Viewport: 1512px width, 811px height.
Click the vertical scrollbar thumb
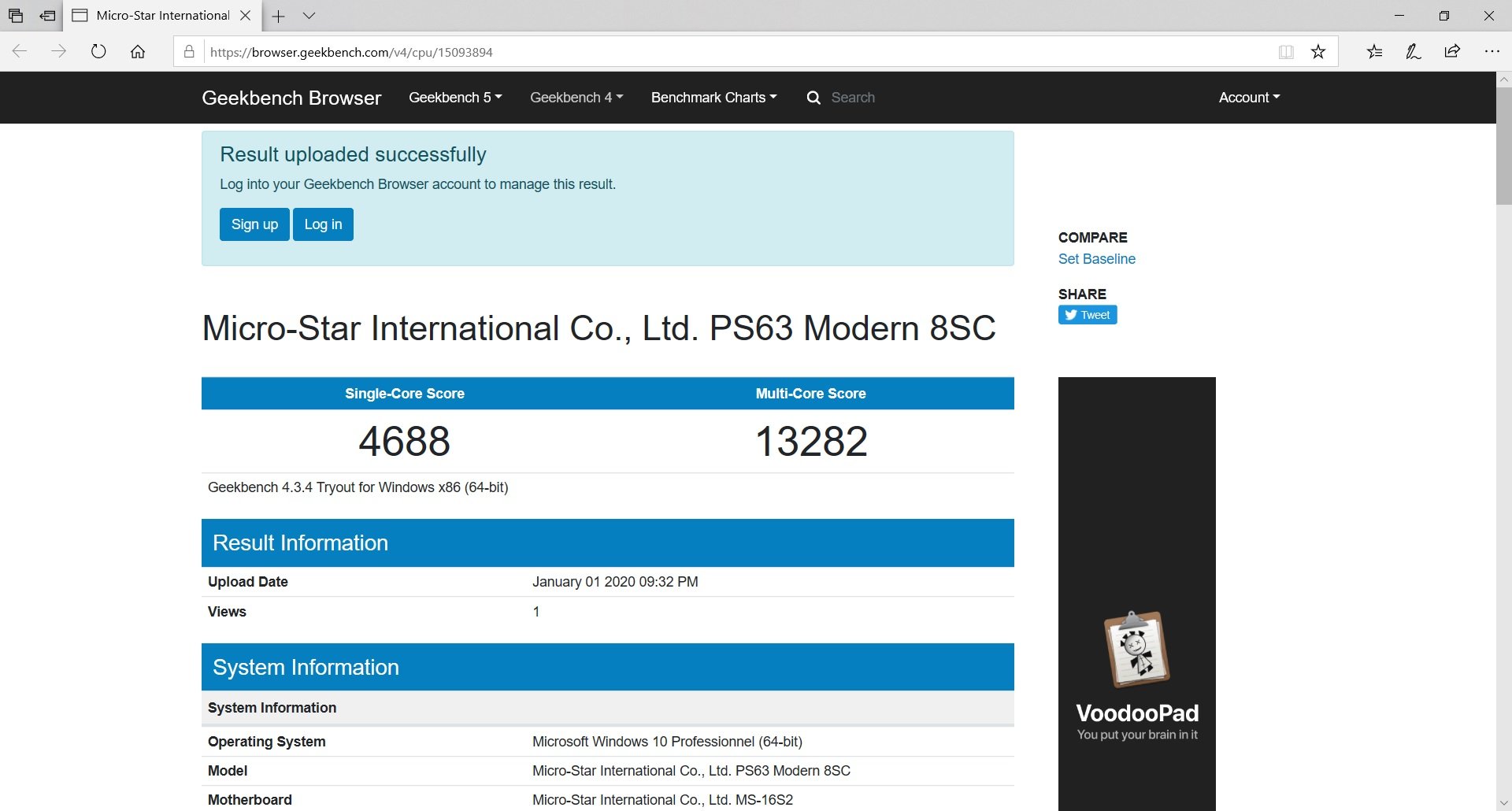click(x=1504, y=146)
